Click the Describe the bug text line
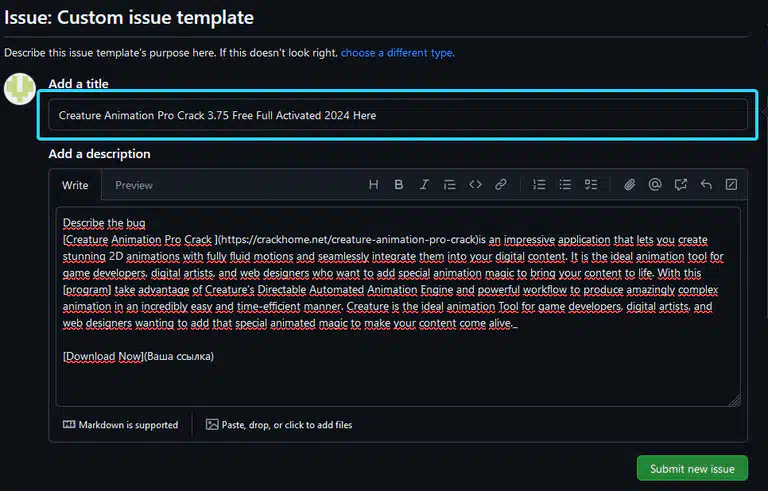This screenshot has width=768, height=491. point(104,223)
